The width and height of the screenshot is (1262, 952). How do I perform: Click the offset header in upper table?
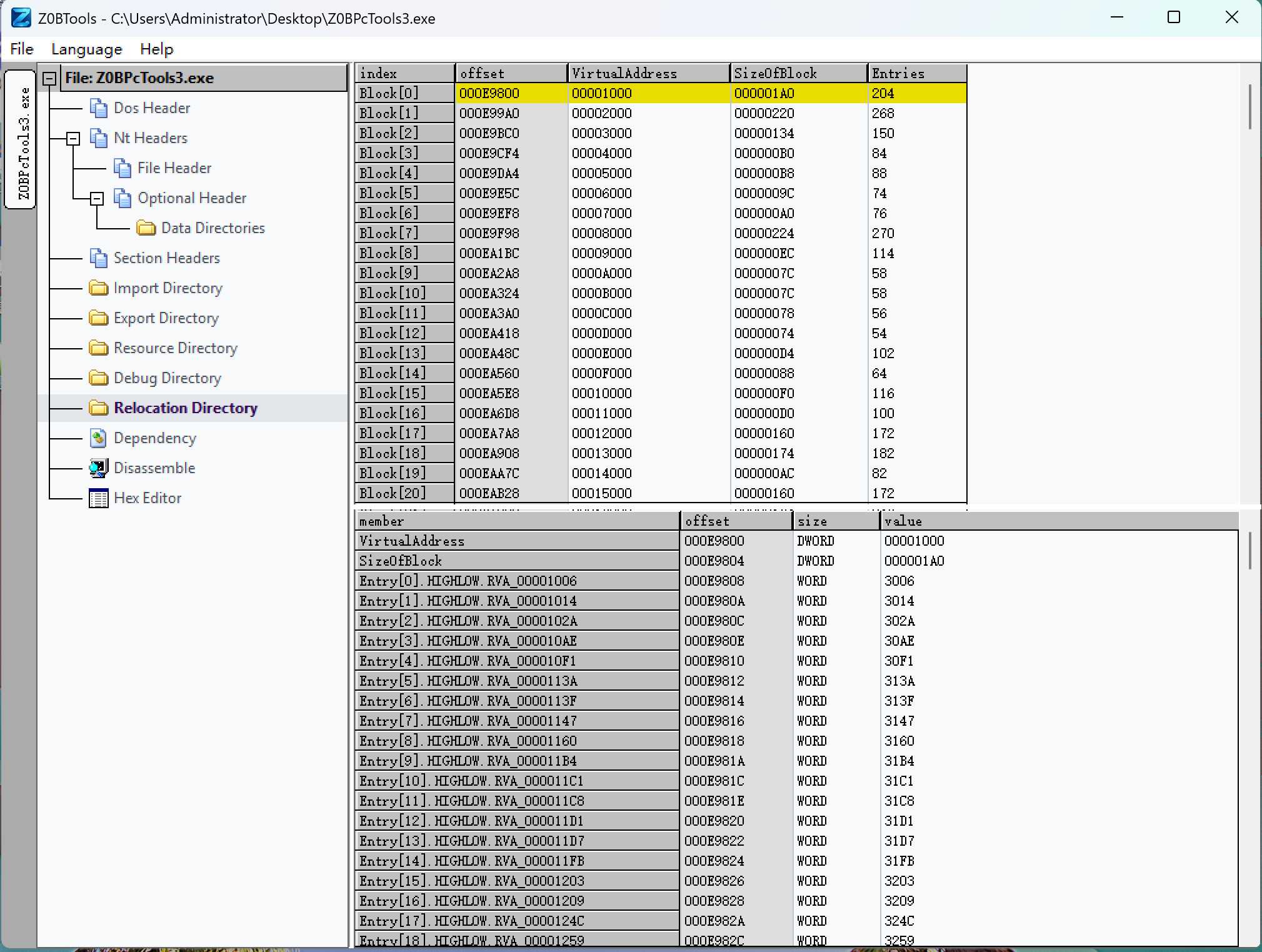click(x=511, y=73)
